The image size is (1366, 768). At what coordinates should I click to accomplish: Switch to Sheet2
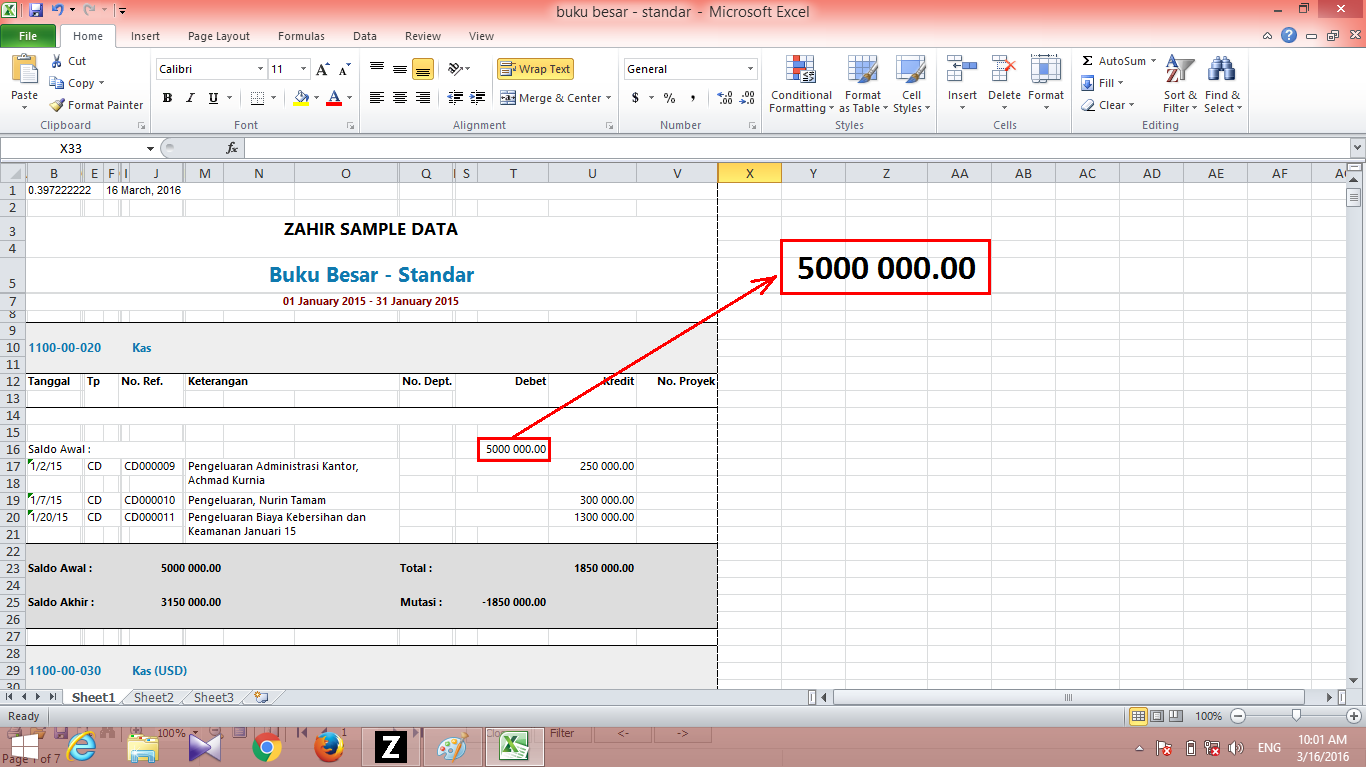click(154, 697)
